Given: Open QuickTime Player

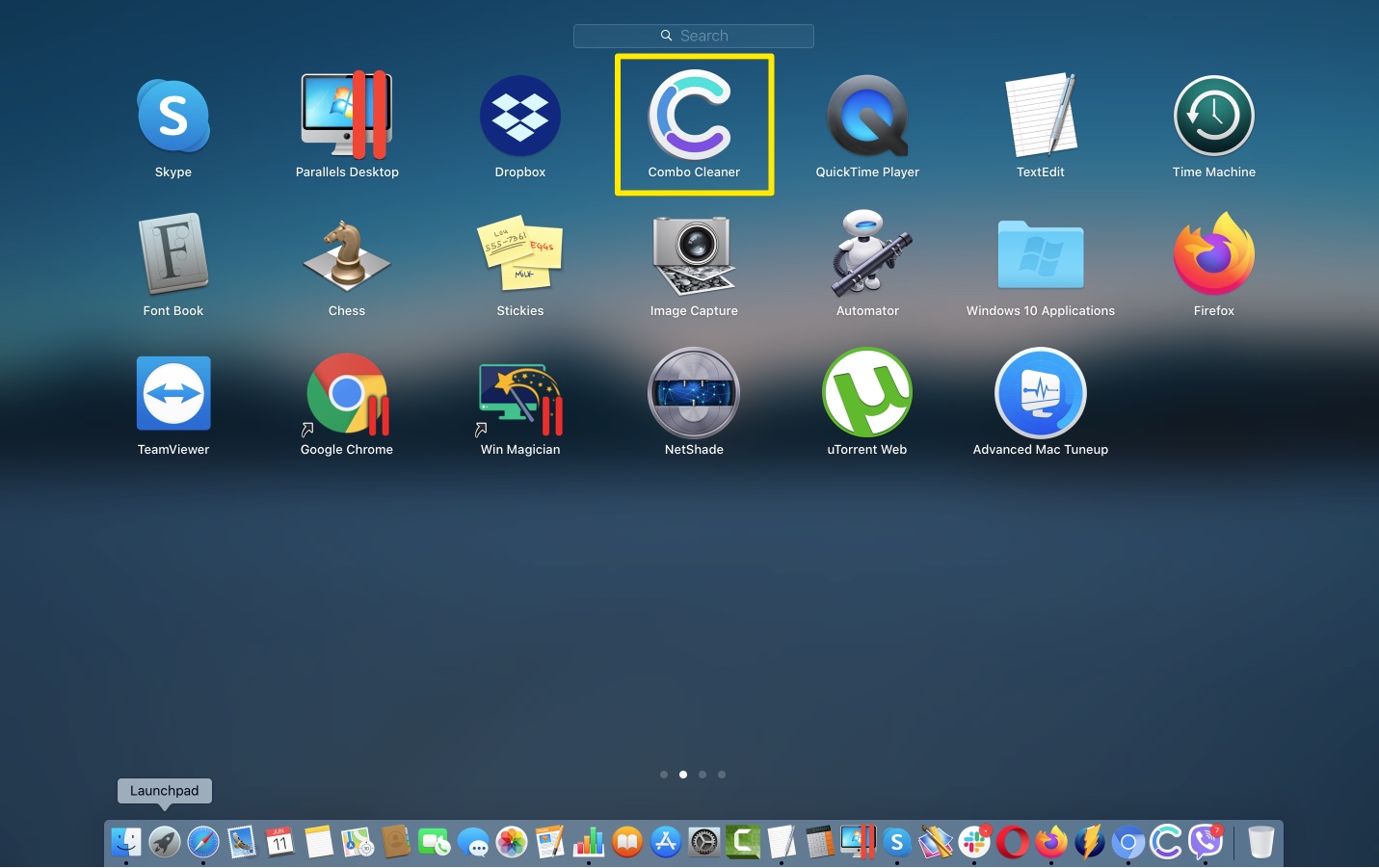Looking at the screenshot, I should [x=867, y=117].
